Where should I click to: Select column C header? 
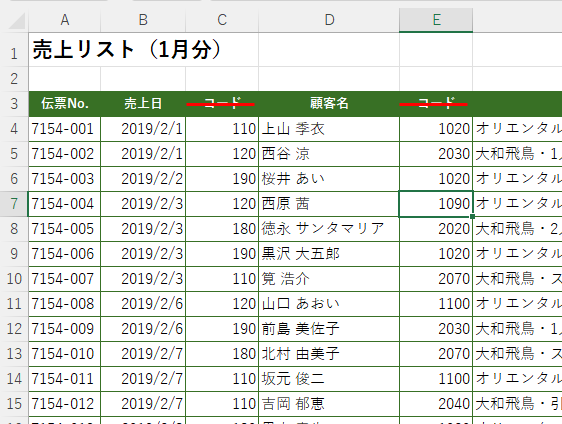(222, 20)
